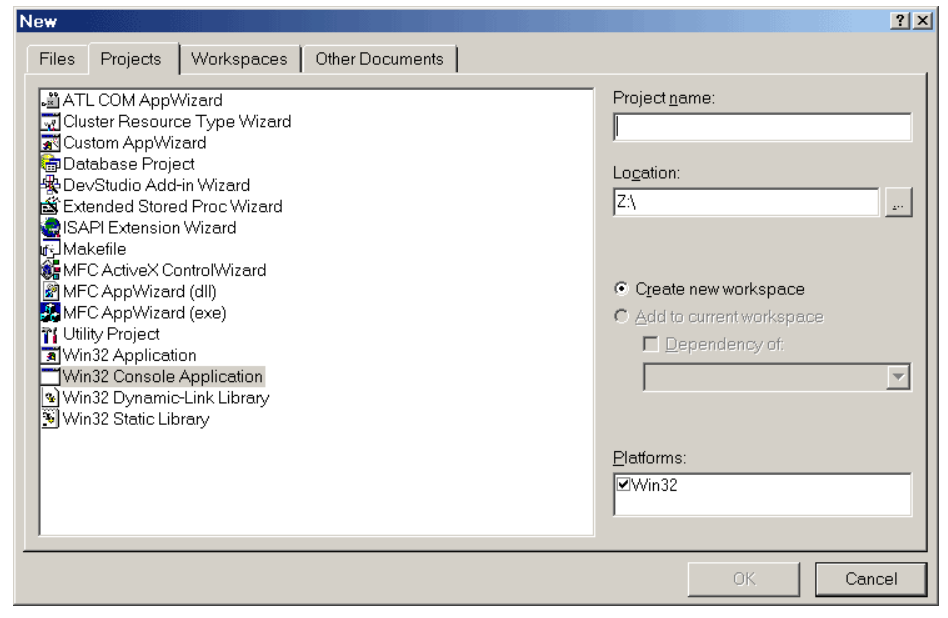Open the Other Documents tab

point(380,59)
